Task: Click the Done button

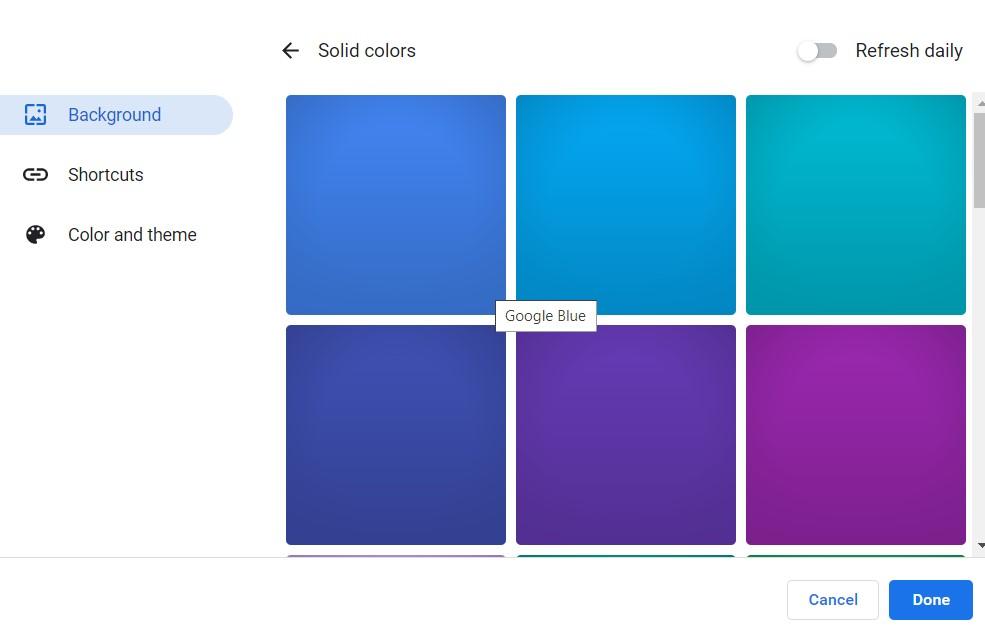Action: 930,599
